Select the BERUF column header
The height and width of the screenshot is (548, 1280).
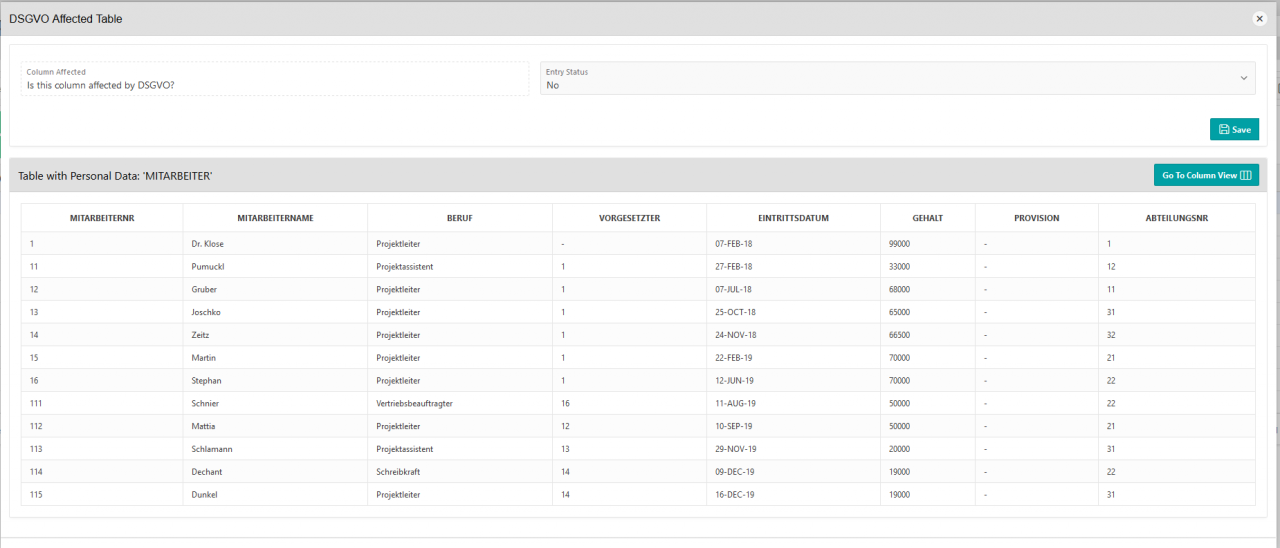460,218
